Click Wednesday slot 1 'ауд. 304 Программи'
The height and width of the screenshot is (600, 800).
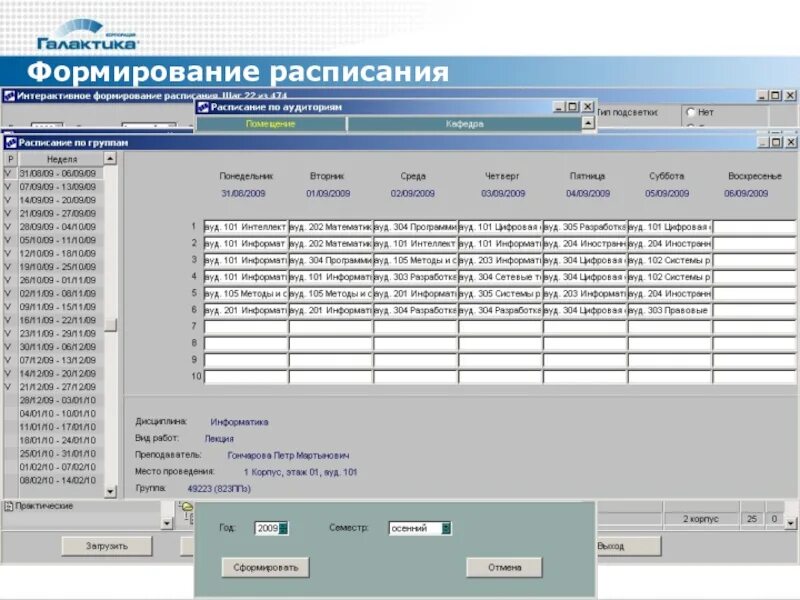click(415, 227)
